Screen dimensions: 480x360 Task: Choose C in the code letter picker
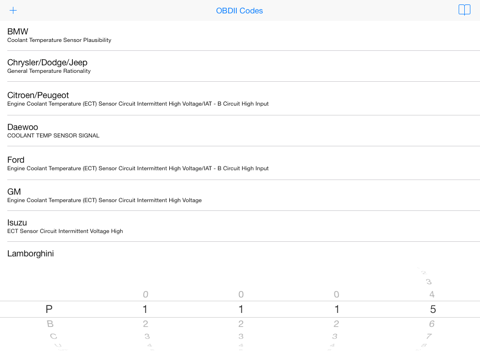pos(53,336)
